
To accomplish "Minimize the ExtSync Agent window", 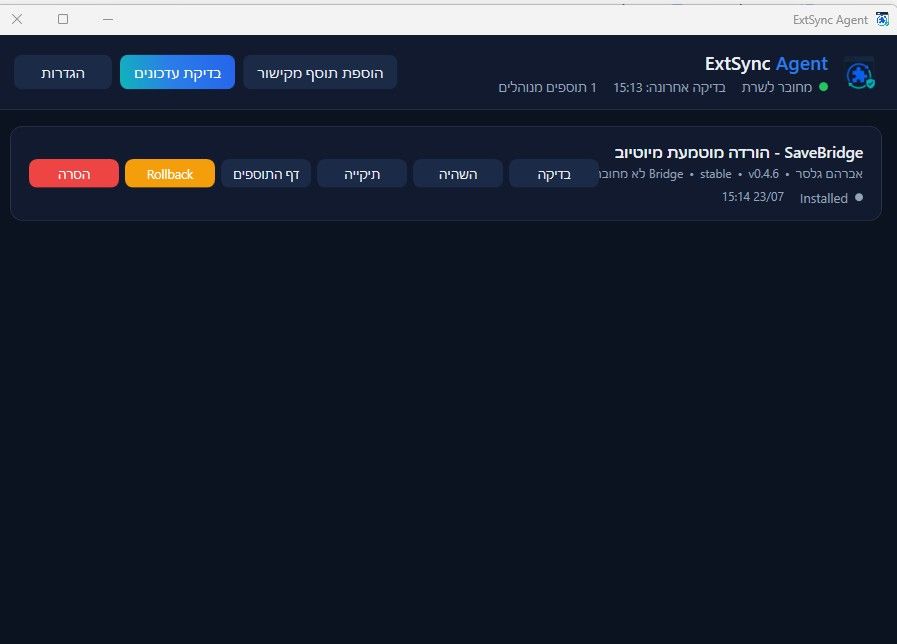I will coord(108,19).
